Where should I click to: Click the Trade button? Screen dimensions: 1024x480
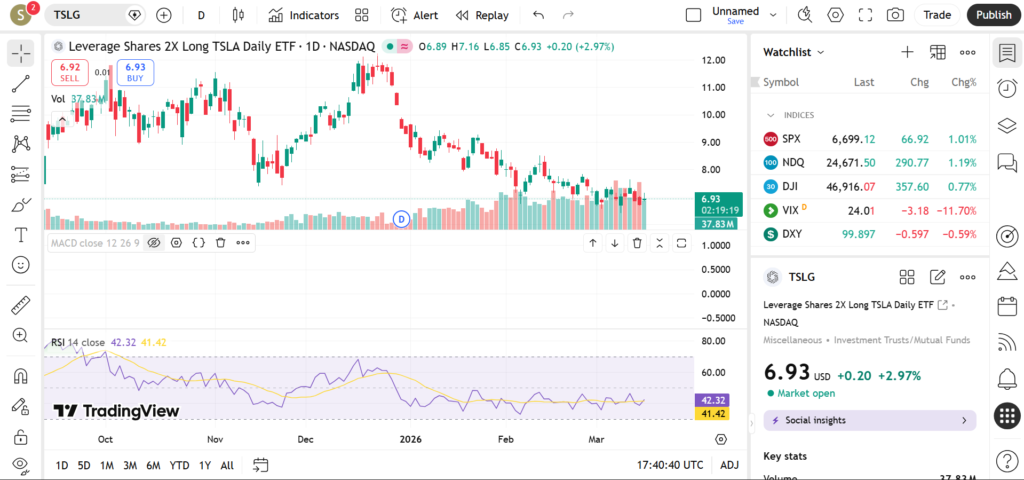pos(937,15)
